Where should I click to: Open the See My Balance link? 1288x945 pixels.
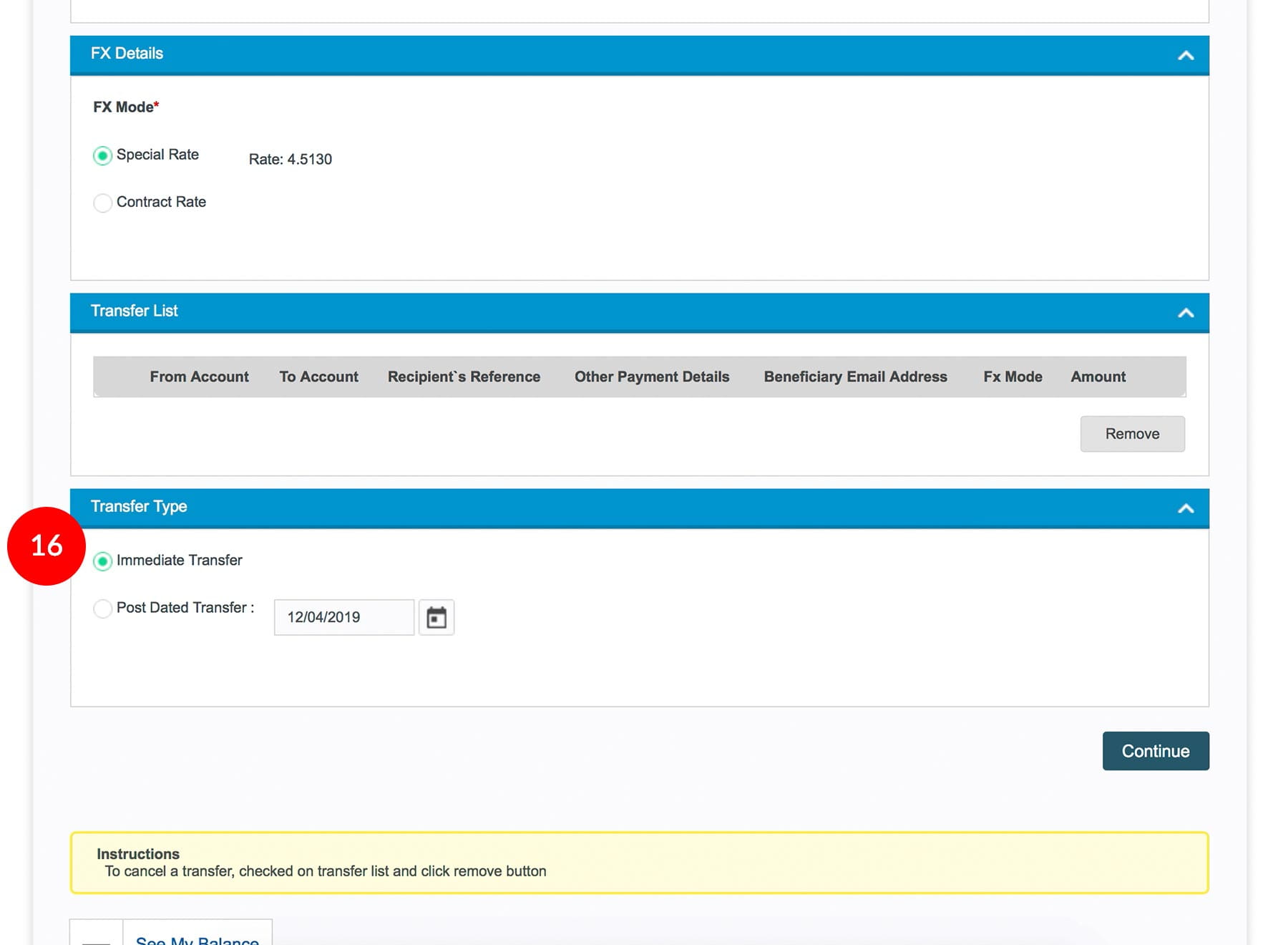(x=197, y=939)
